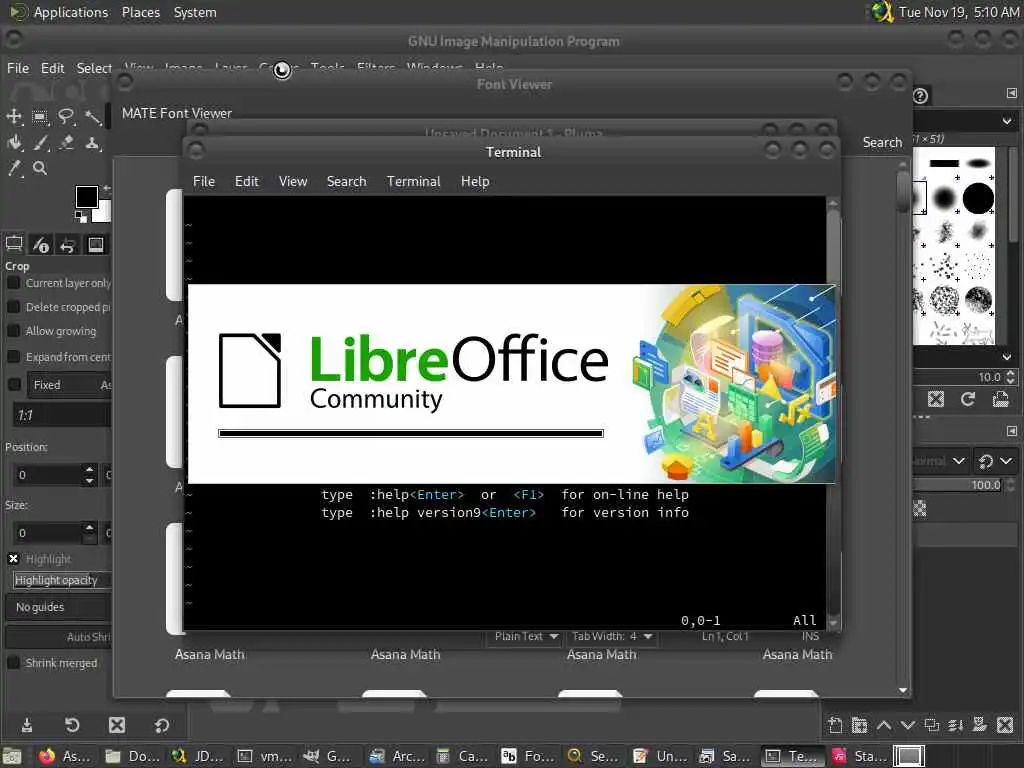Open the Undo History tab icon
This screenshot has width=1024, height=768.
click(68, 245)
